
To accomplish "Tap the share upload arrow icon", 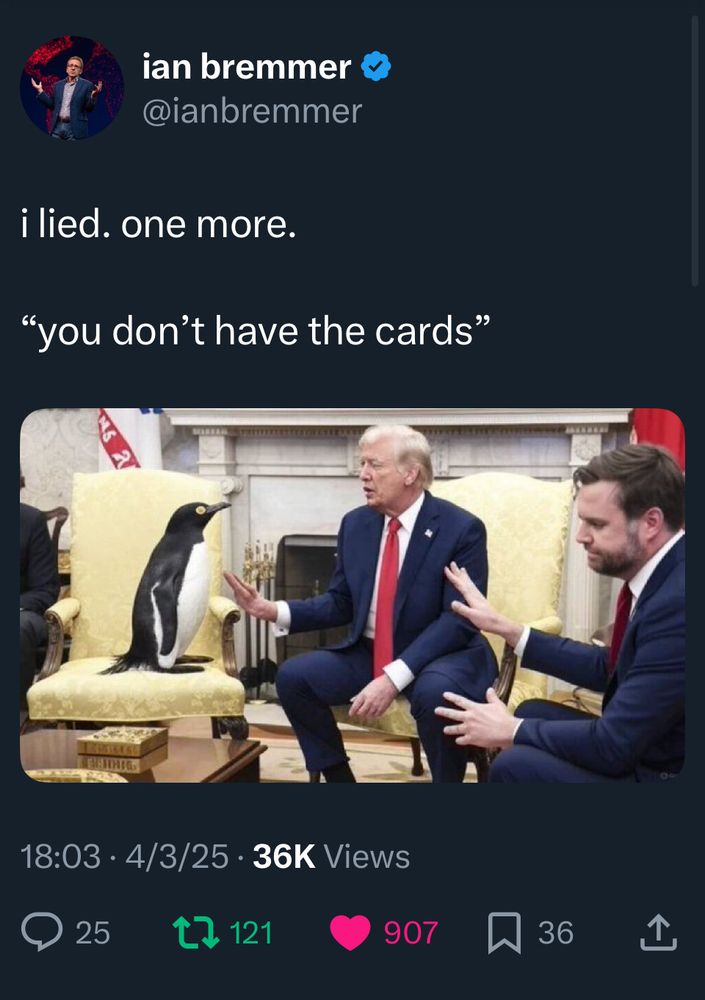I will click(x=658, y=932).
